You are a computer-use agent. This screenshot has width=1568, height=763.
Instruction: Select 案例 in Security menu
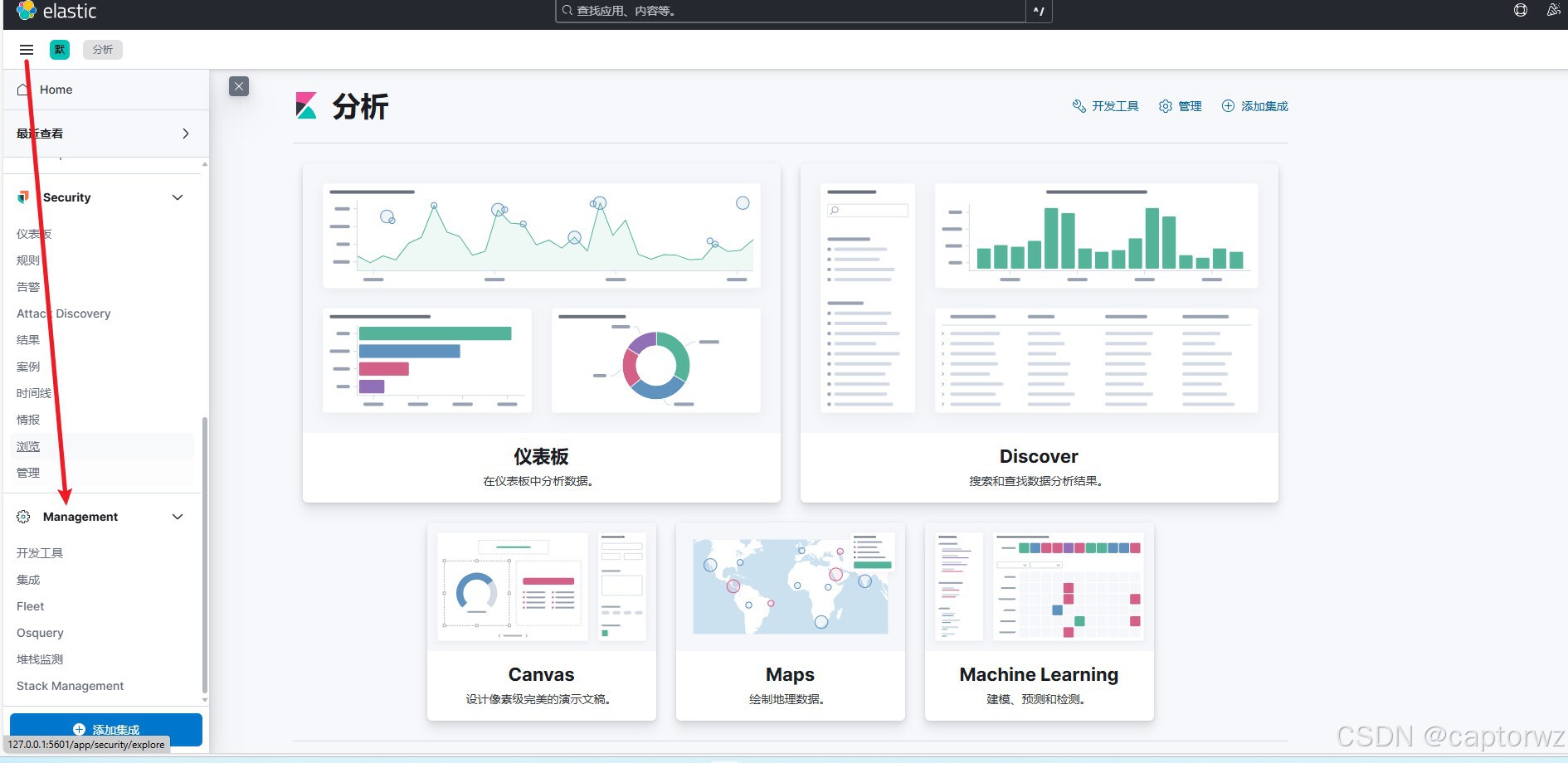(28, 367)
